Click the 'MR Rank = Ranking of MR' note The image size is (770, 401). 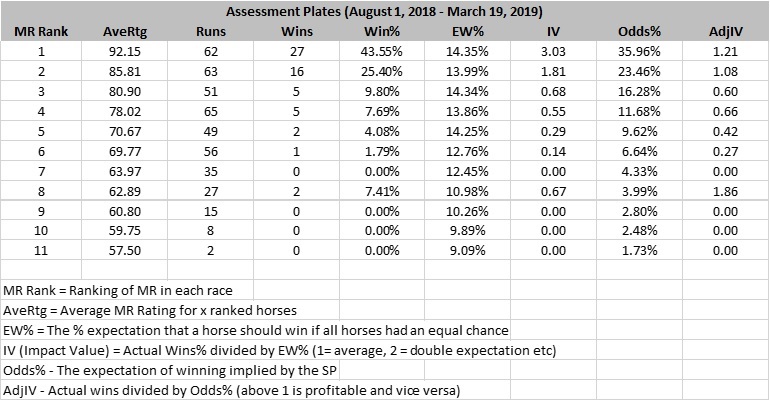(118, 291)
